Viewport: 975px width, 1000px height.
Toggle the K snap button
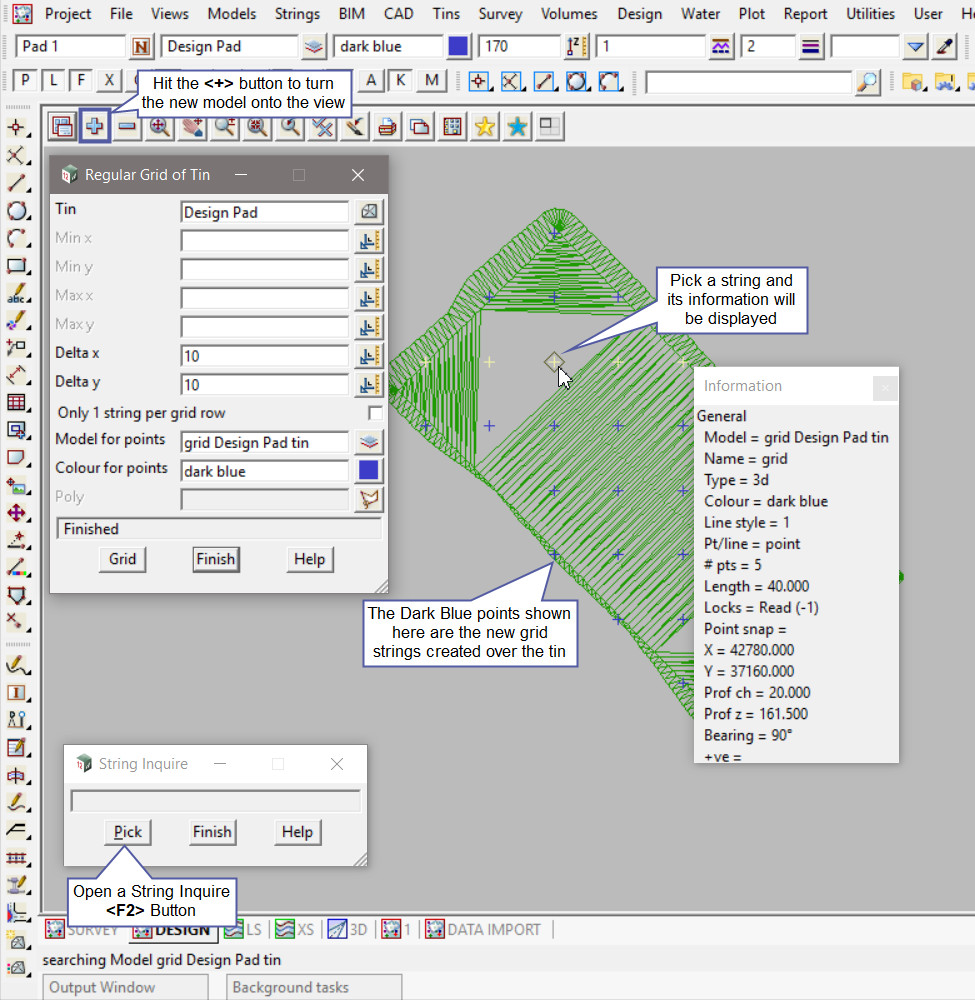[401, 82]
